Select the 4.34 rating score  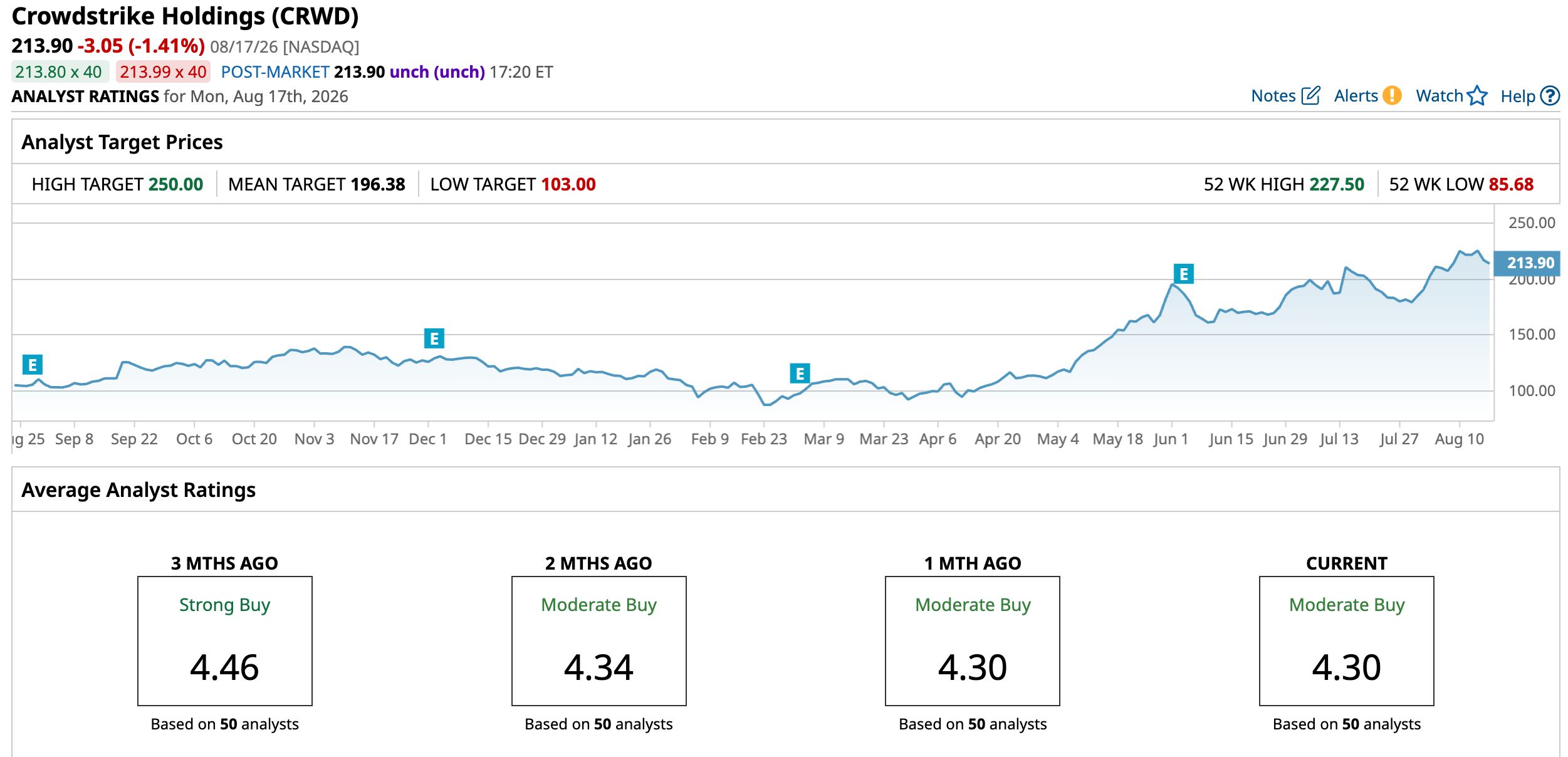(598, 667)
